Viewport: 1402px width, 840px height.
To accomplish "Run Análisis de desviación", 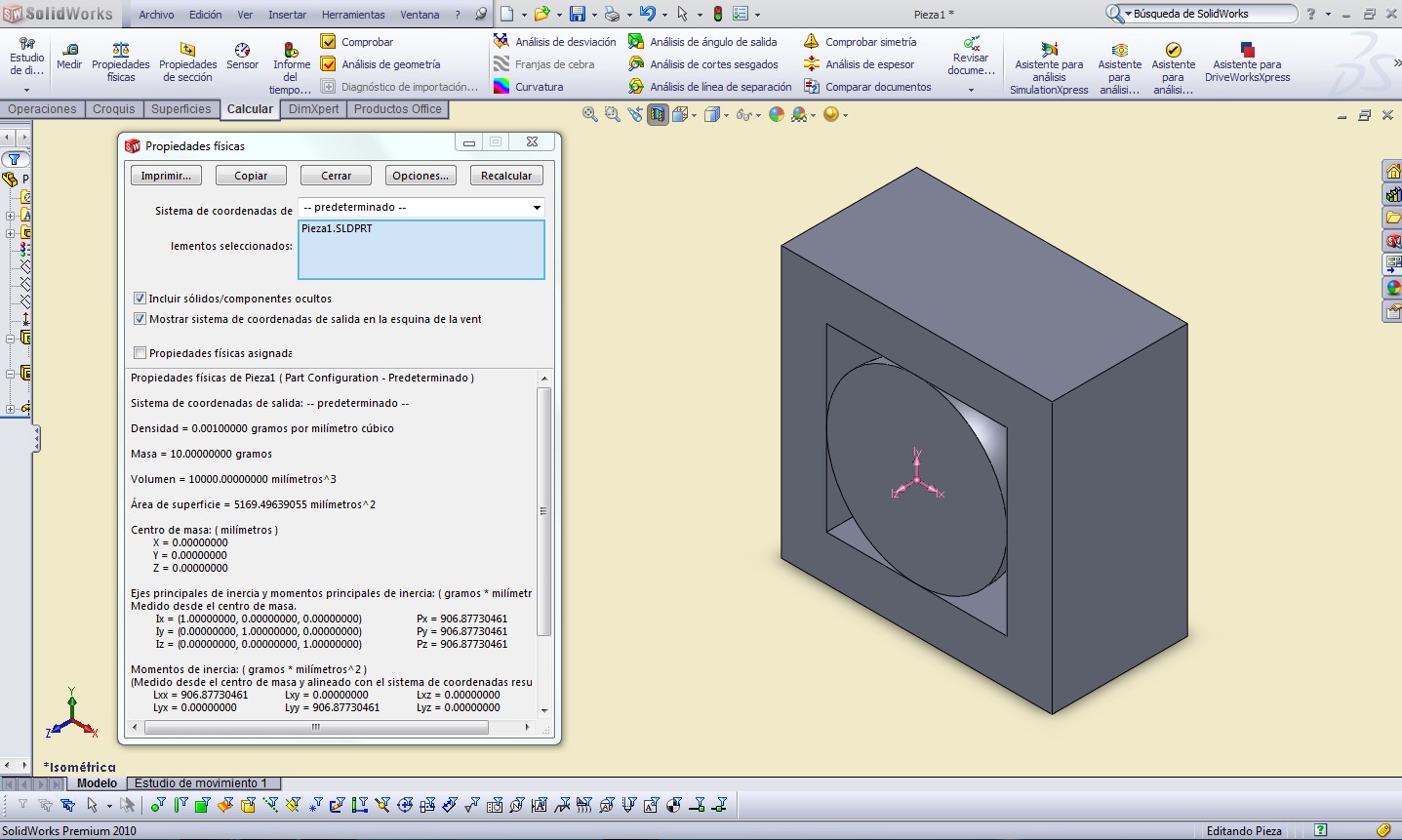I will pyautogui.click(x=555, y=42).
